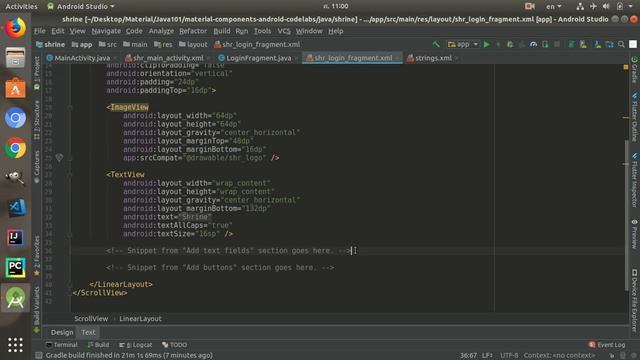Toggle the layout Preview side panel
640x360 pixels.
click(635, 234)
